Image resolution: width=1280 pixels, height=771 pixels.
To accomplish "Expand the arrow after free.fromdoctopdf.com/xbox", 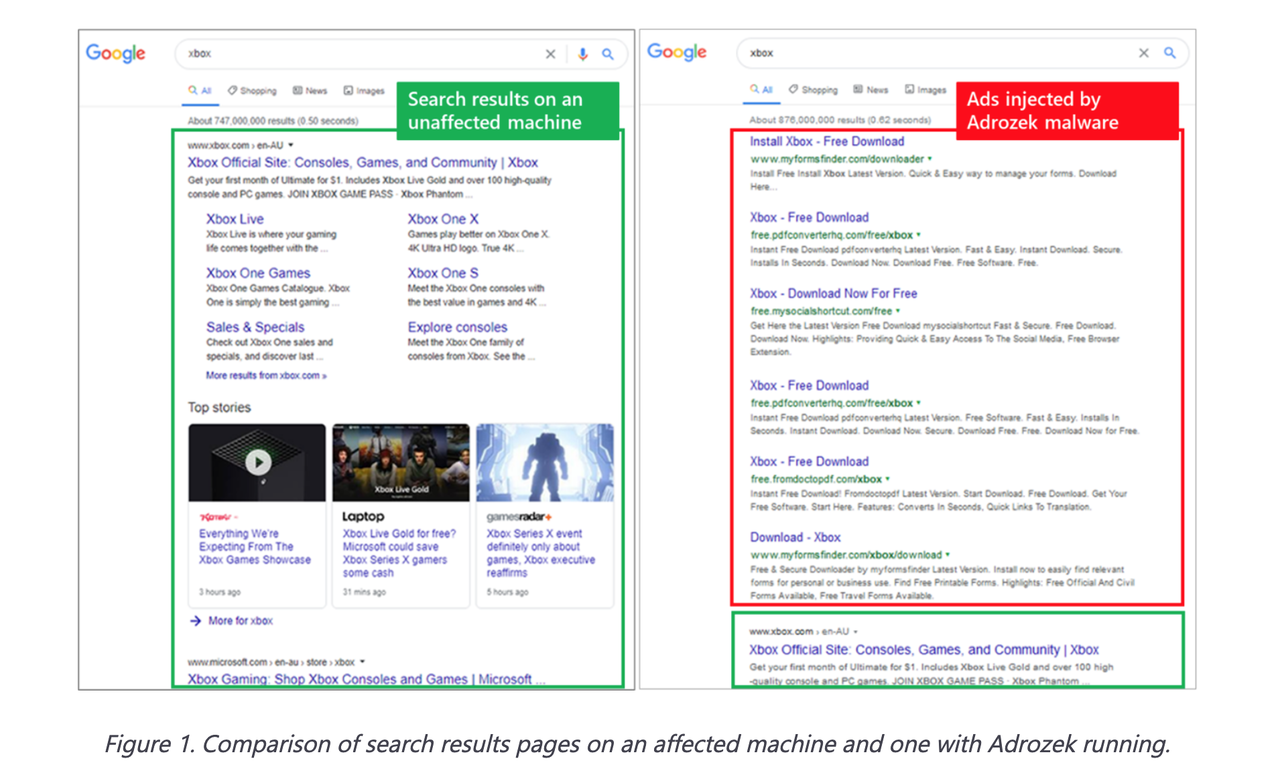I will pos(888,479).
